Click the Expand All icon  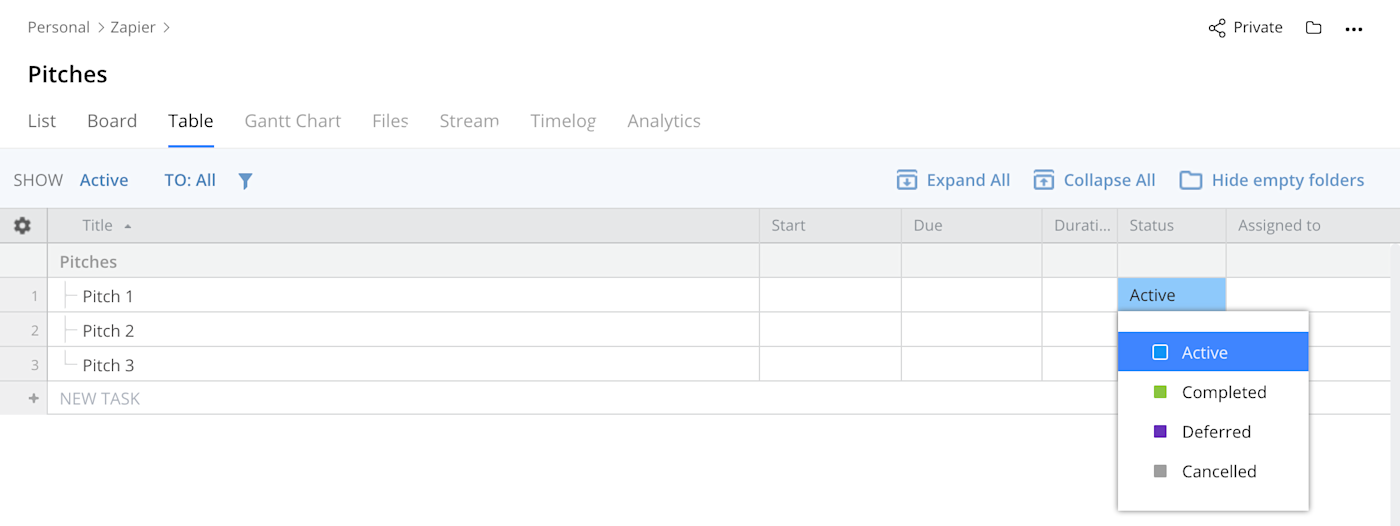coord(907,180)
